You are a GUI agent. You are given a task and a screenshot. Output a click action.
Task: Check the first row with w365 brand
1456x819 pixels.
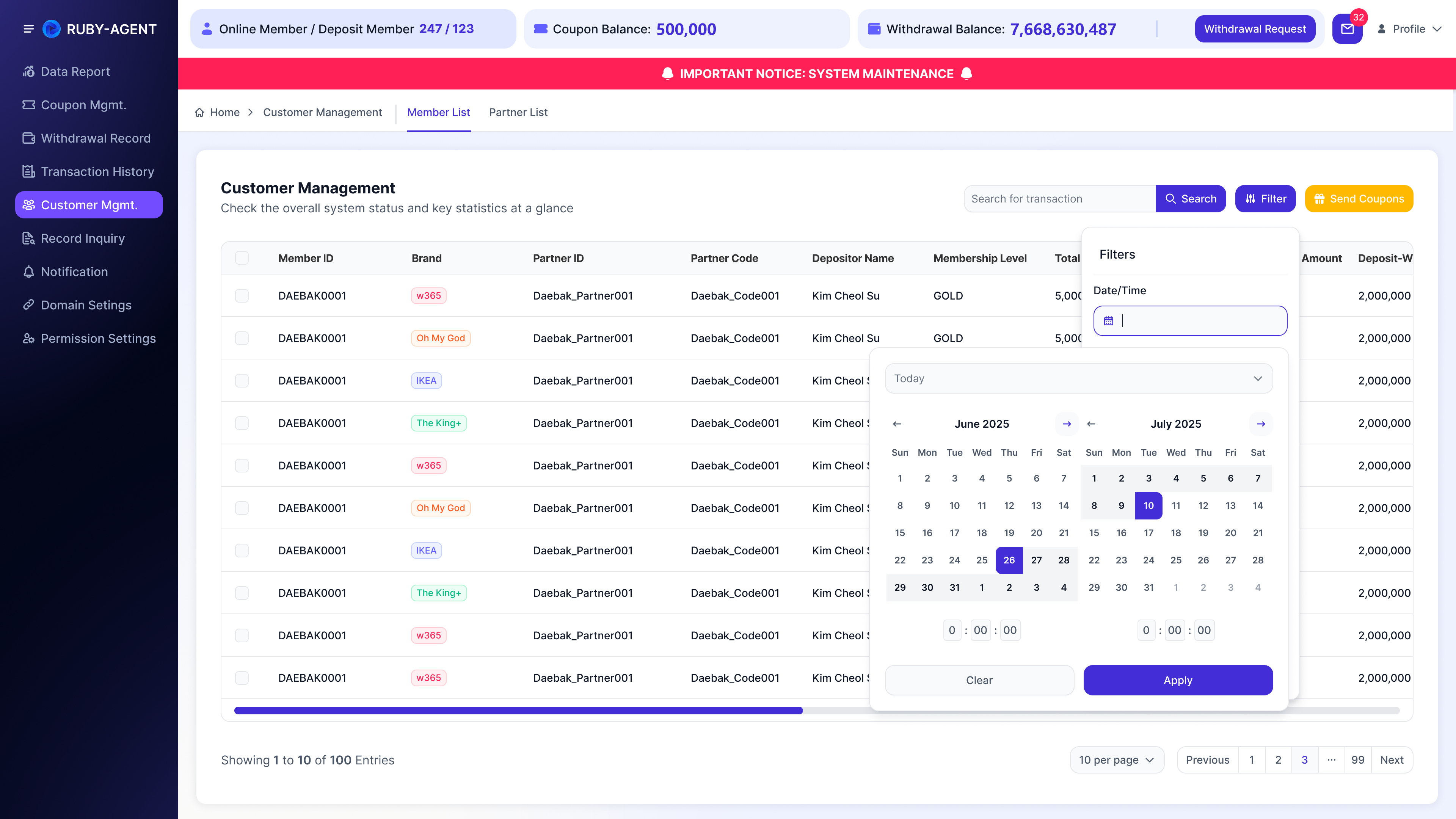[x=242, y=296]
